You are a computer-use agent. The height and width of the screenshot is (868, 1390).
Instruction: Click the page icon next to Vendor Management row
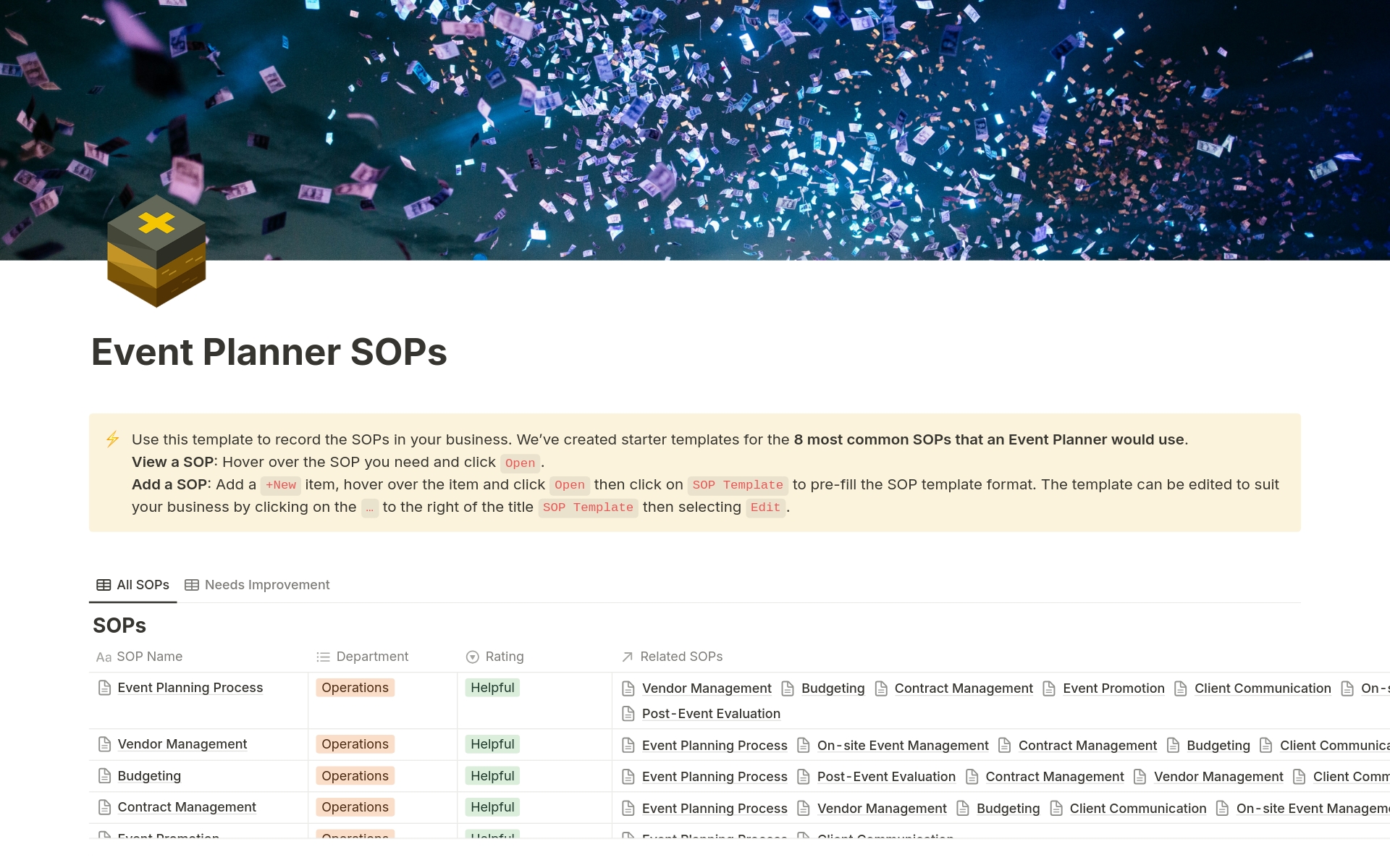point(104,744)
